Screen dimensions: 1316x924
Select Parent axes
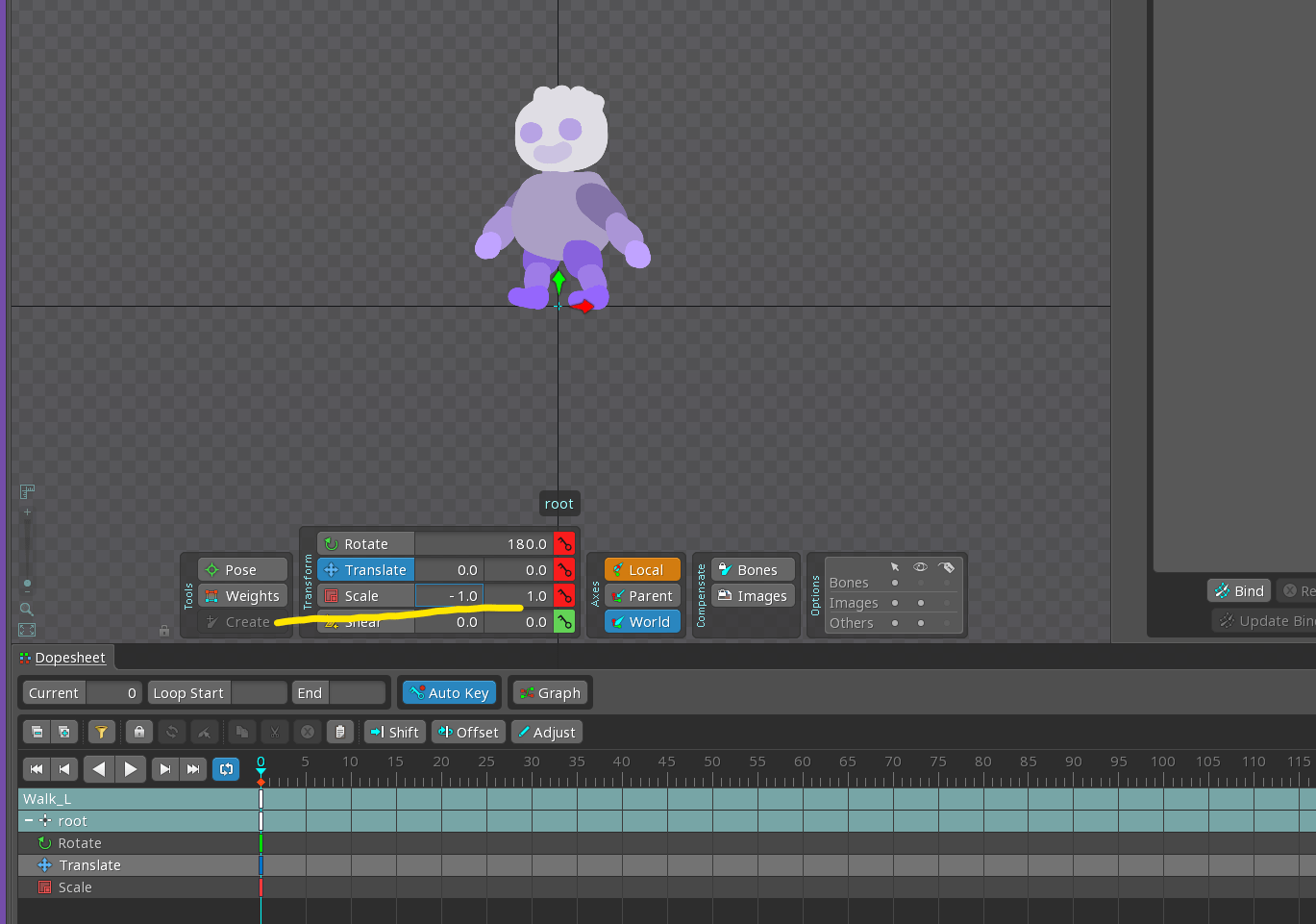[x=642, y=596]
